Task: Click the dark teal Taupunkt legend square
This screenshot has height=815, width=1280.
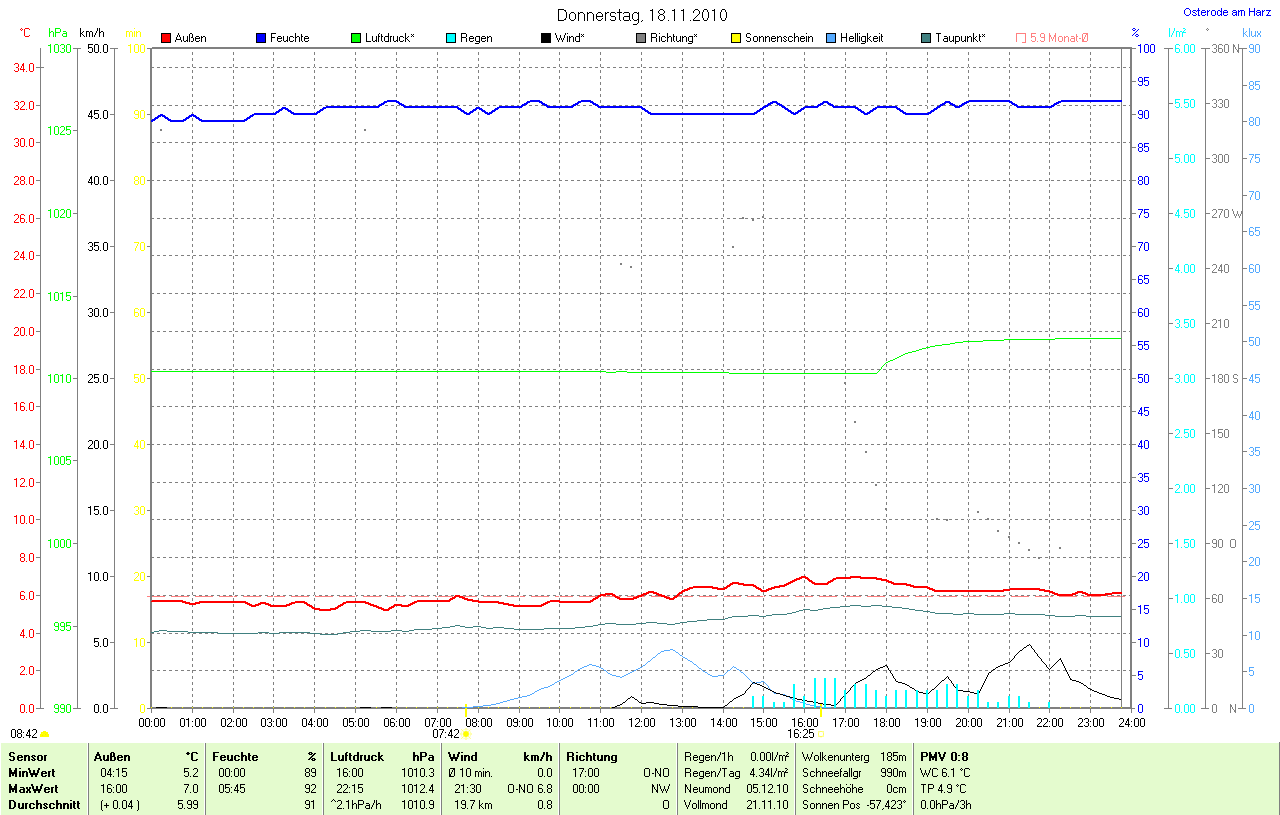Action: click(x=926, y=38)
